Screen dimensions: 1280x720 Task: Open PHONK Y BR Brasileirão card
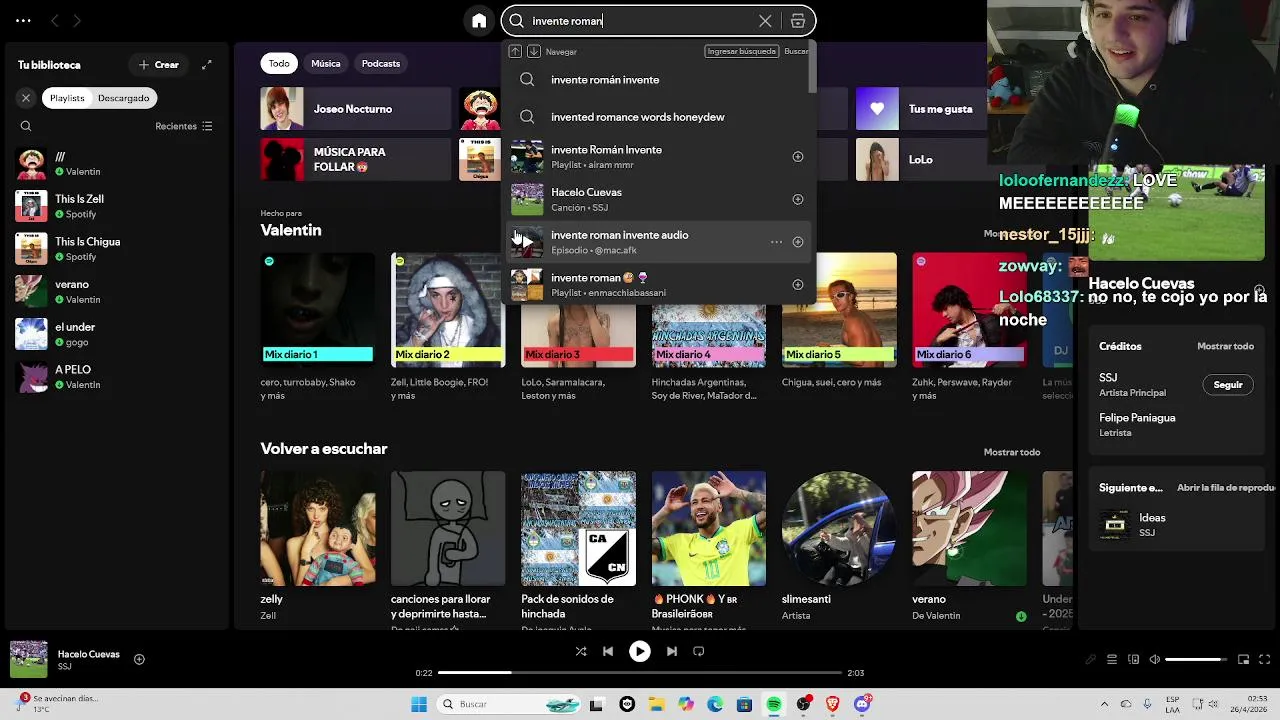point(709,546)
